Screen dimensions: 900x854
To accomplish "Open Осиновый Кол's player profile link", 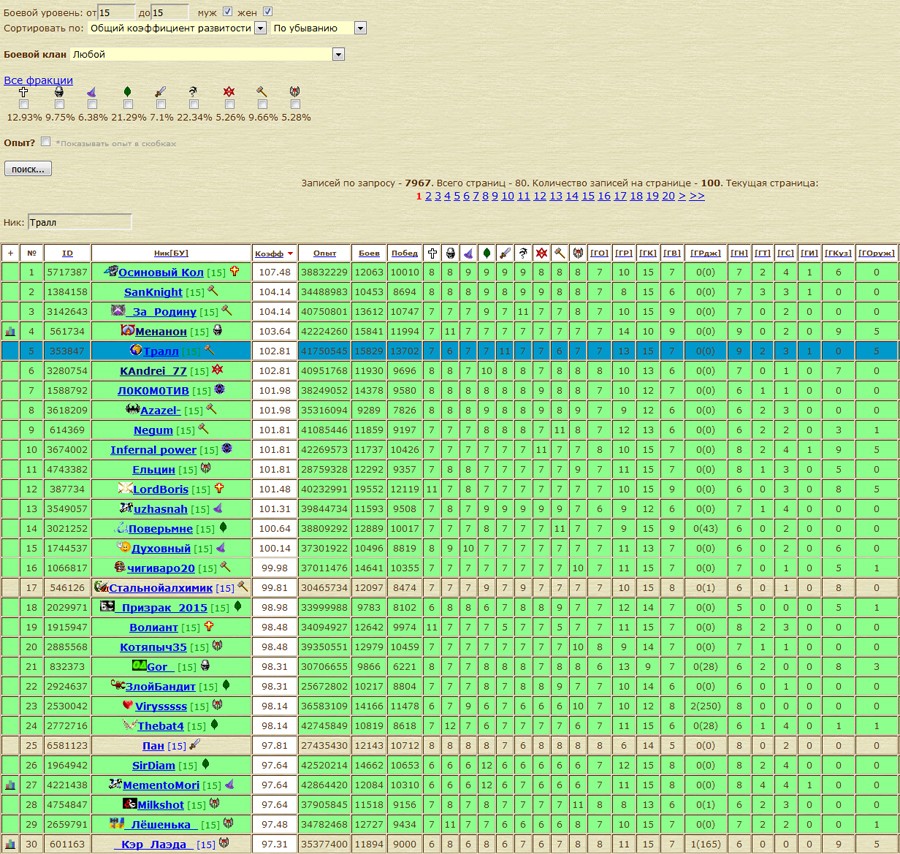I will tap(161, 273).
